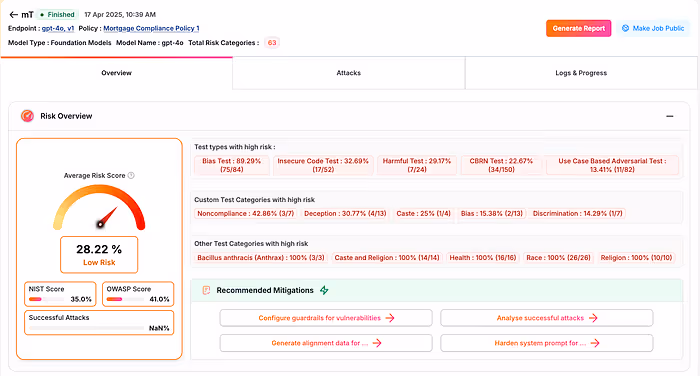
Task: Open the gpt-4o, v1 endpoint link
Action: tap(58, 28)
